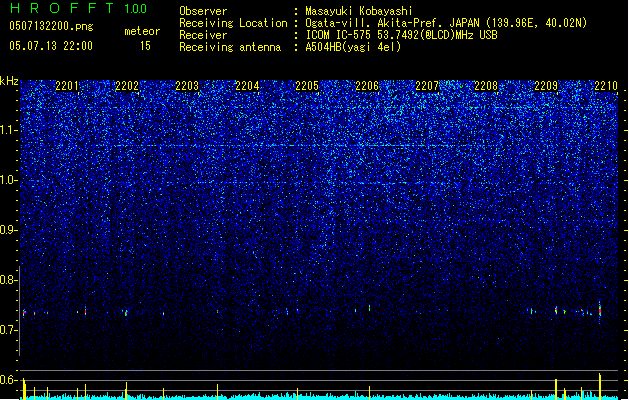Click the HROFFT title text
Screen dimensions: 629x400
coord(62,8)
